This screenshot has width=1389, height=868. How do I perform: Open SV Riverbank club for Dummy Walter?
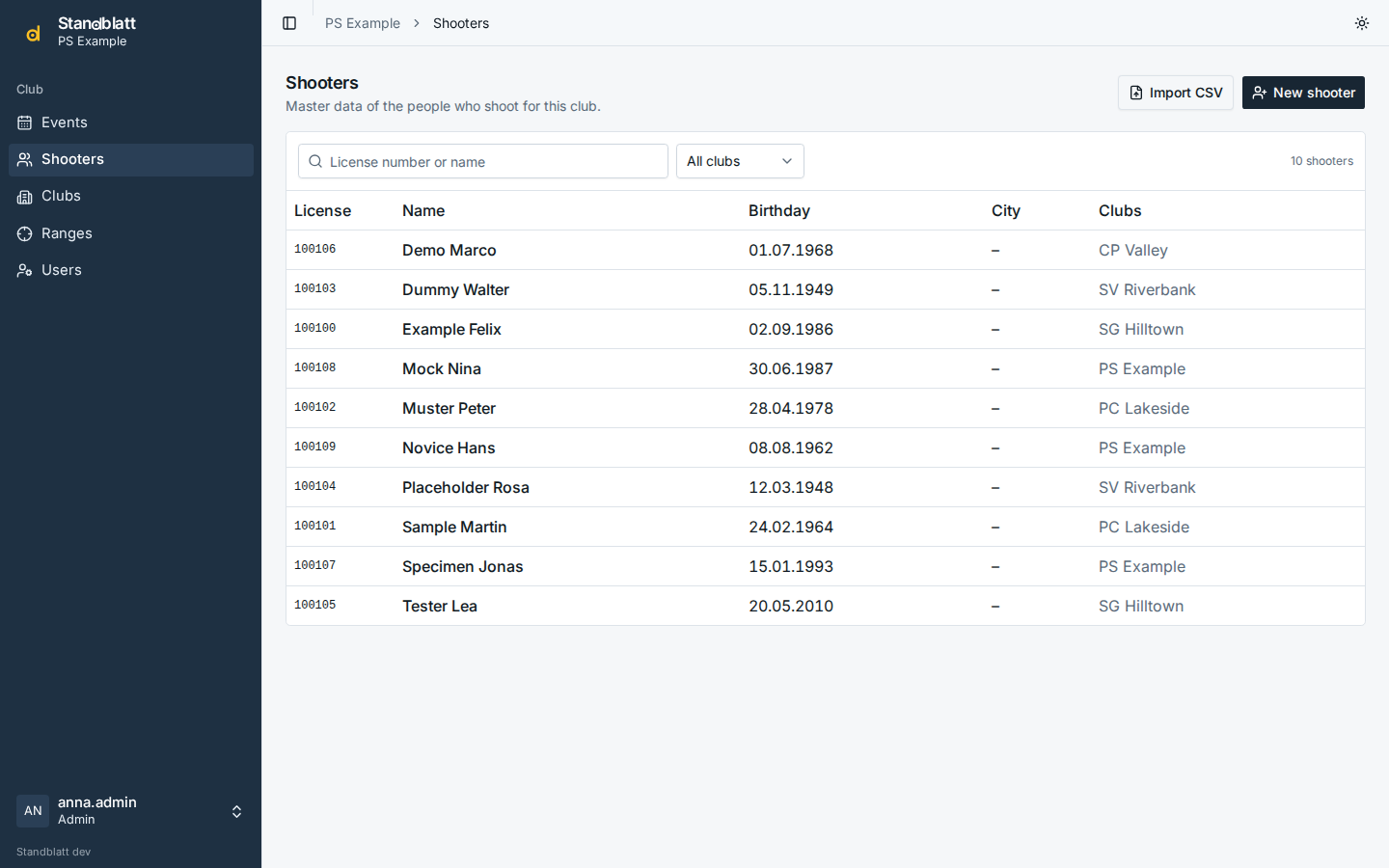[x=1147, y=289]
